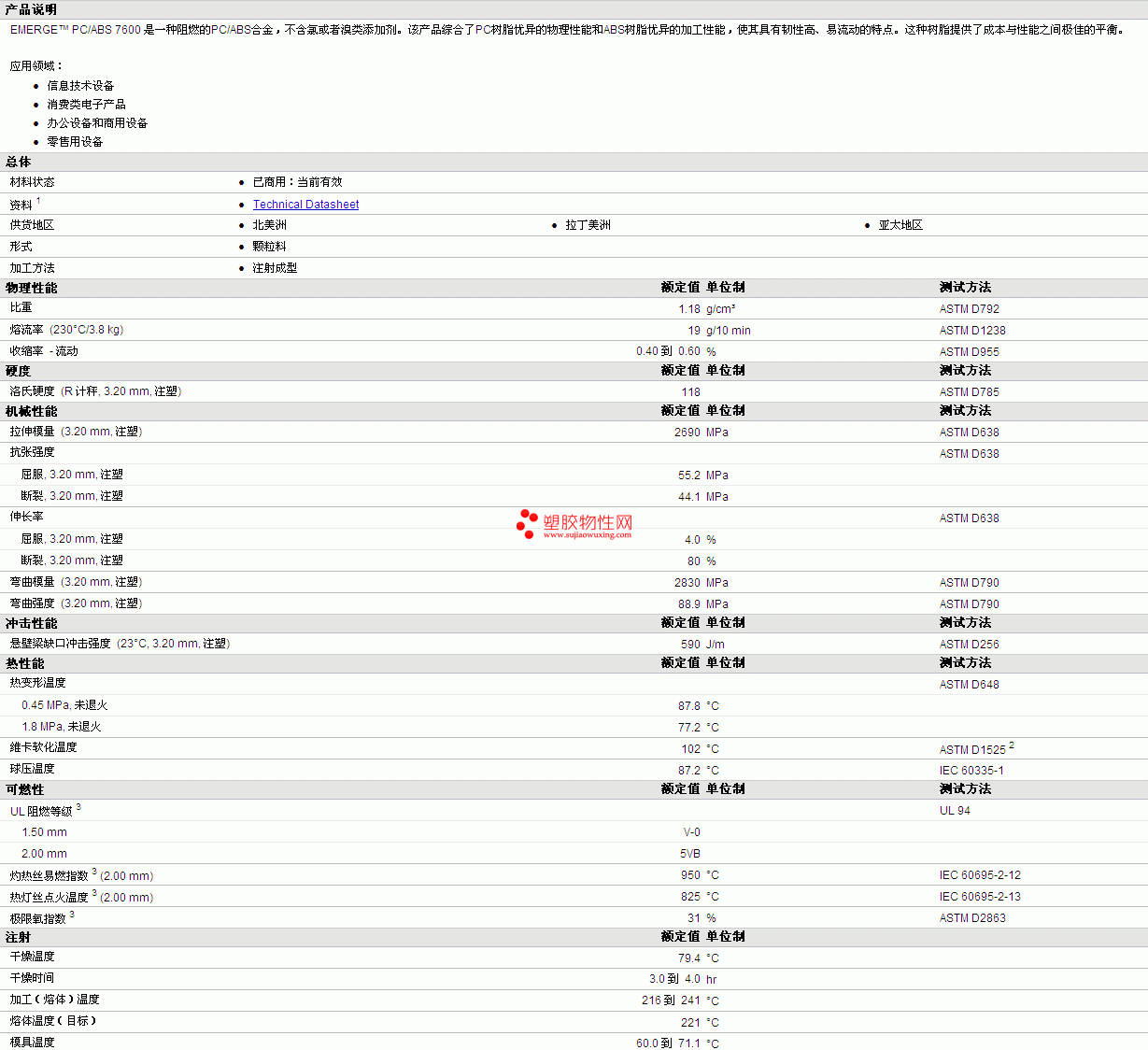Select the drying temperature value '79.4'
1148x1050 pixels.
point(689,958)
